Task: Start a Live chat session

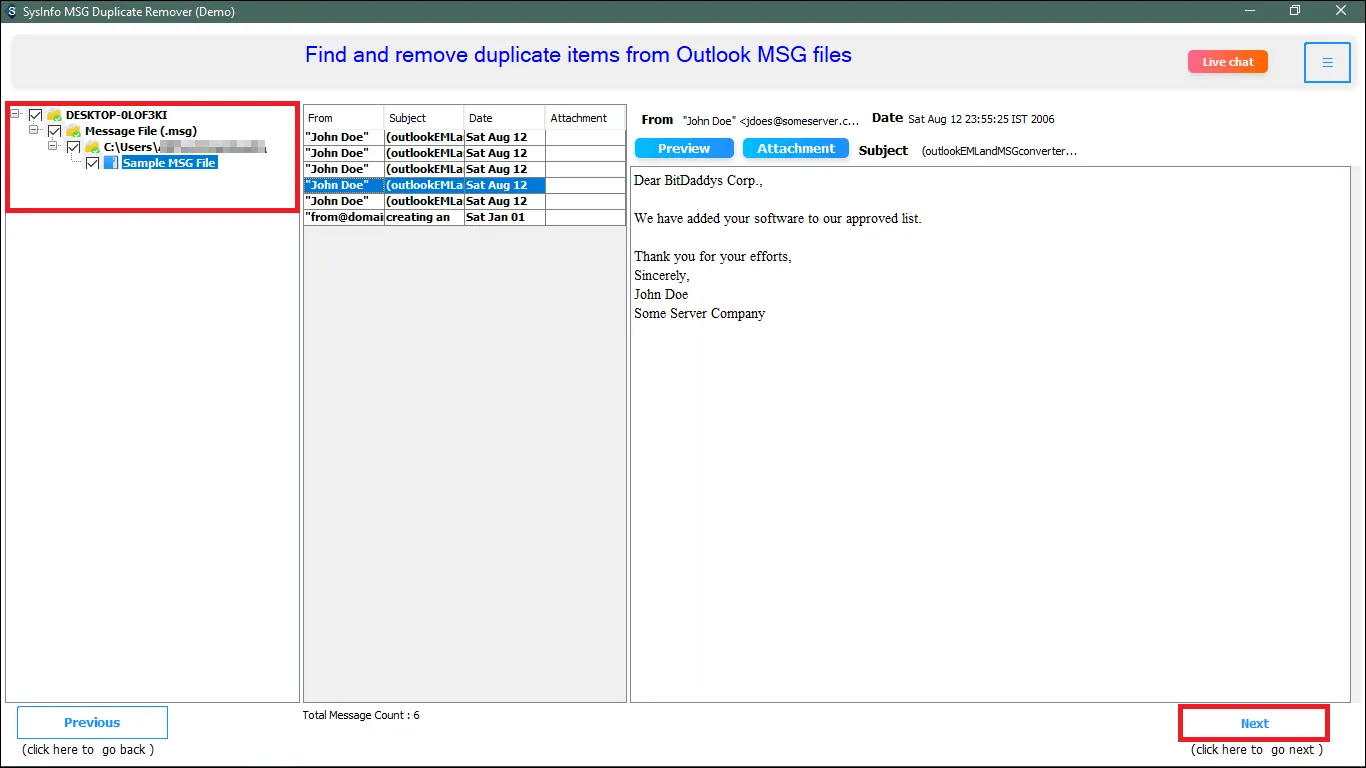Action: tap(1227, 62)
